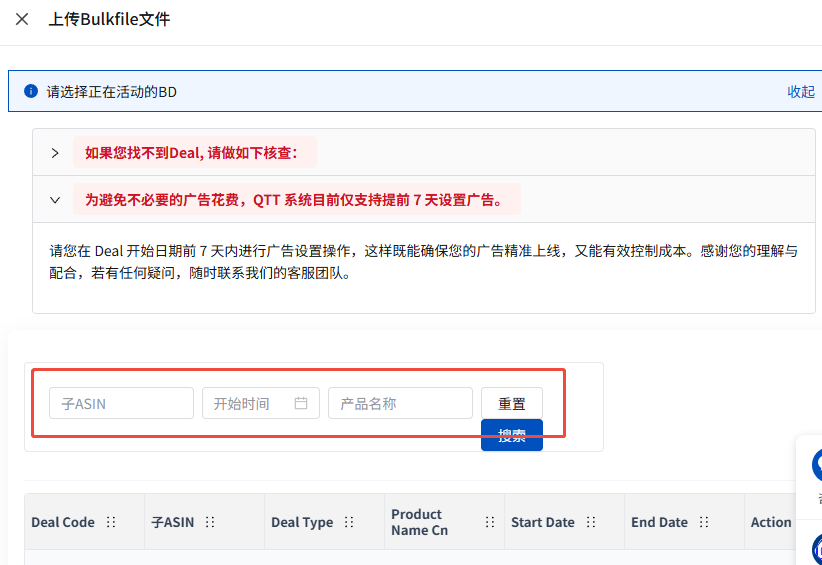Click the End Date column grip icon
Viewport: 822px width, 565px height.
click(704, 522)
